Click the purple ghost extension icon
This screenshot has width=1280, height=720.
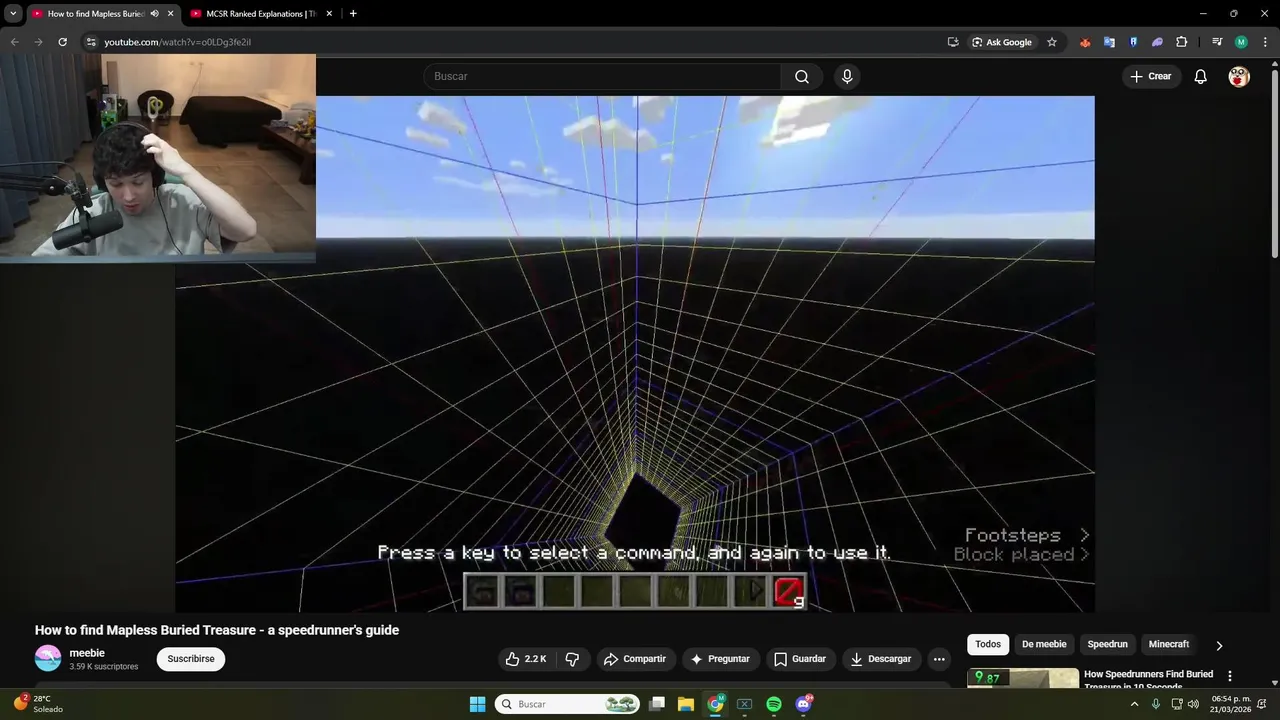click(x=1157, y=42)
